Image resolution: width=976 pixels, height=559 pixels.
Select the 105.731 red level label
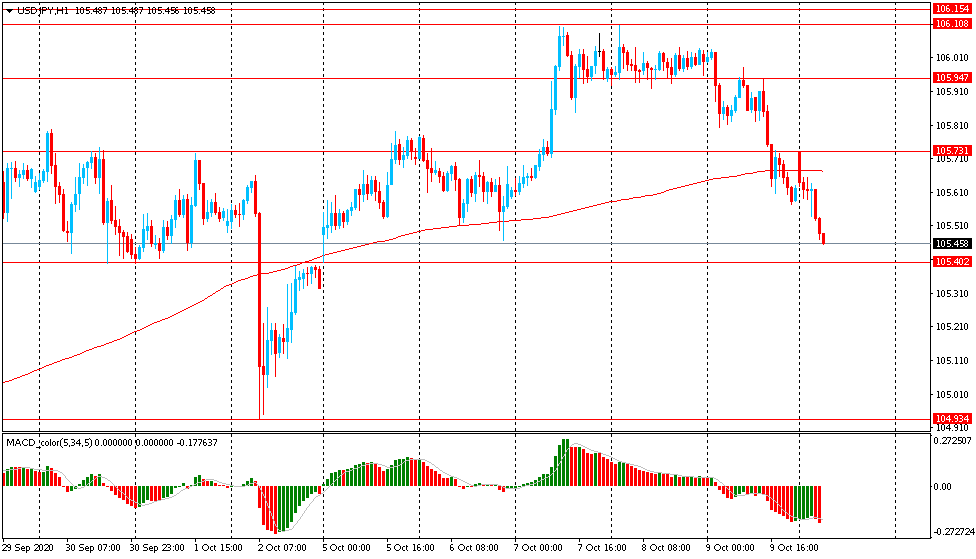point(952,151)
